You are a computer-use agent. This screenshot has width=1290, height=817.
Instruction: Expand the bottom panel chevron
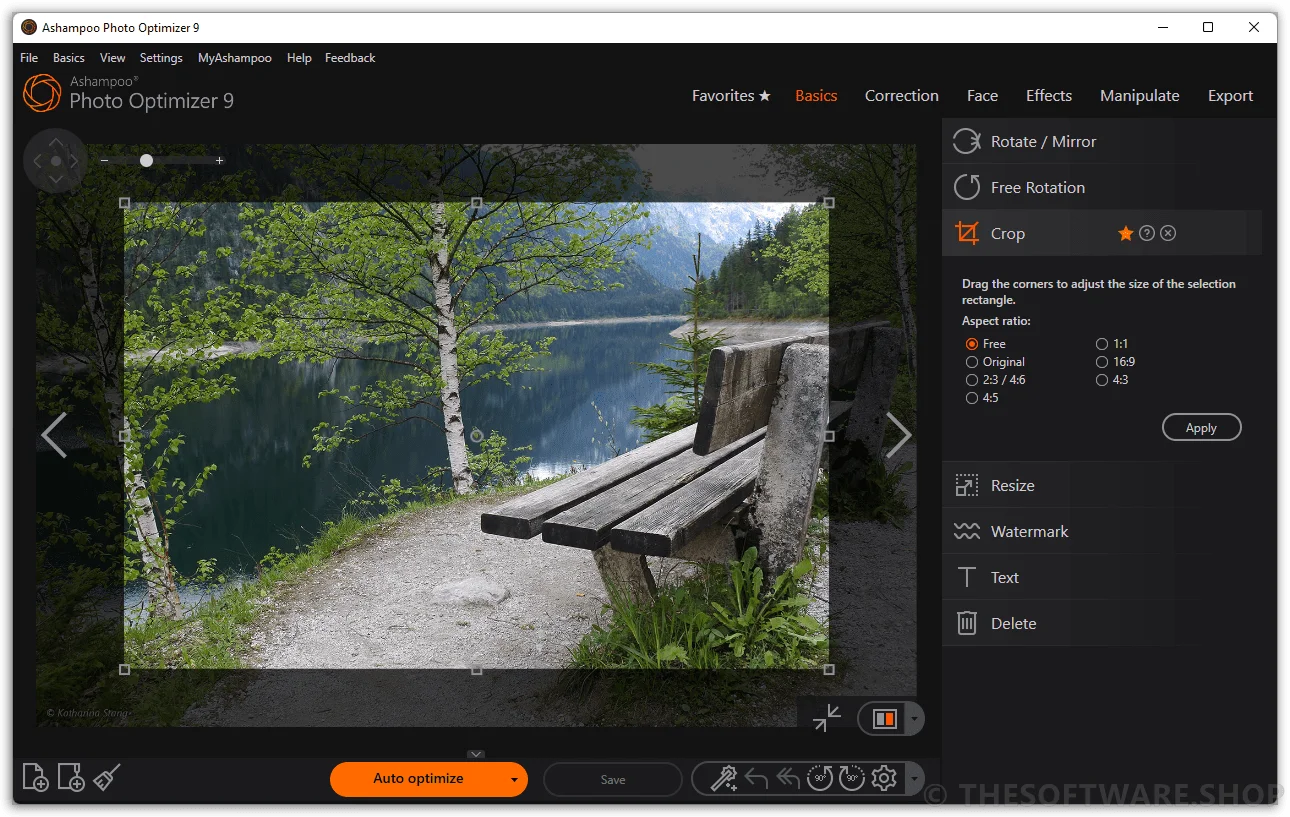476,754
